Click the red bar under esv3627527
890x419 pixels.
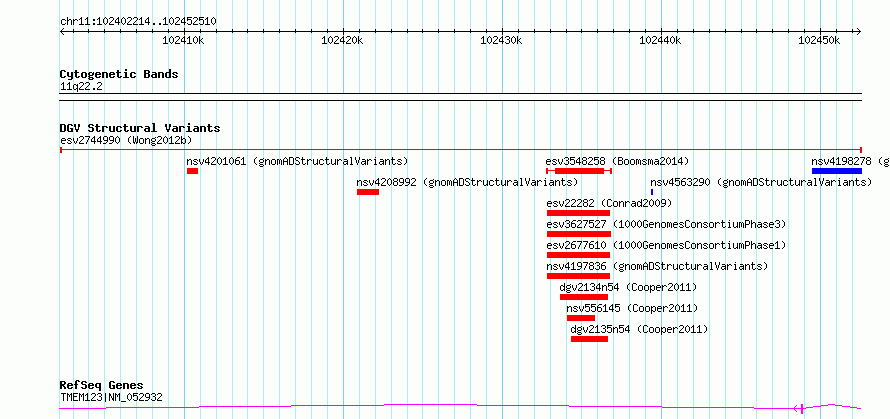click(x=579, y=234)
